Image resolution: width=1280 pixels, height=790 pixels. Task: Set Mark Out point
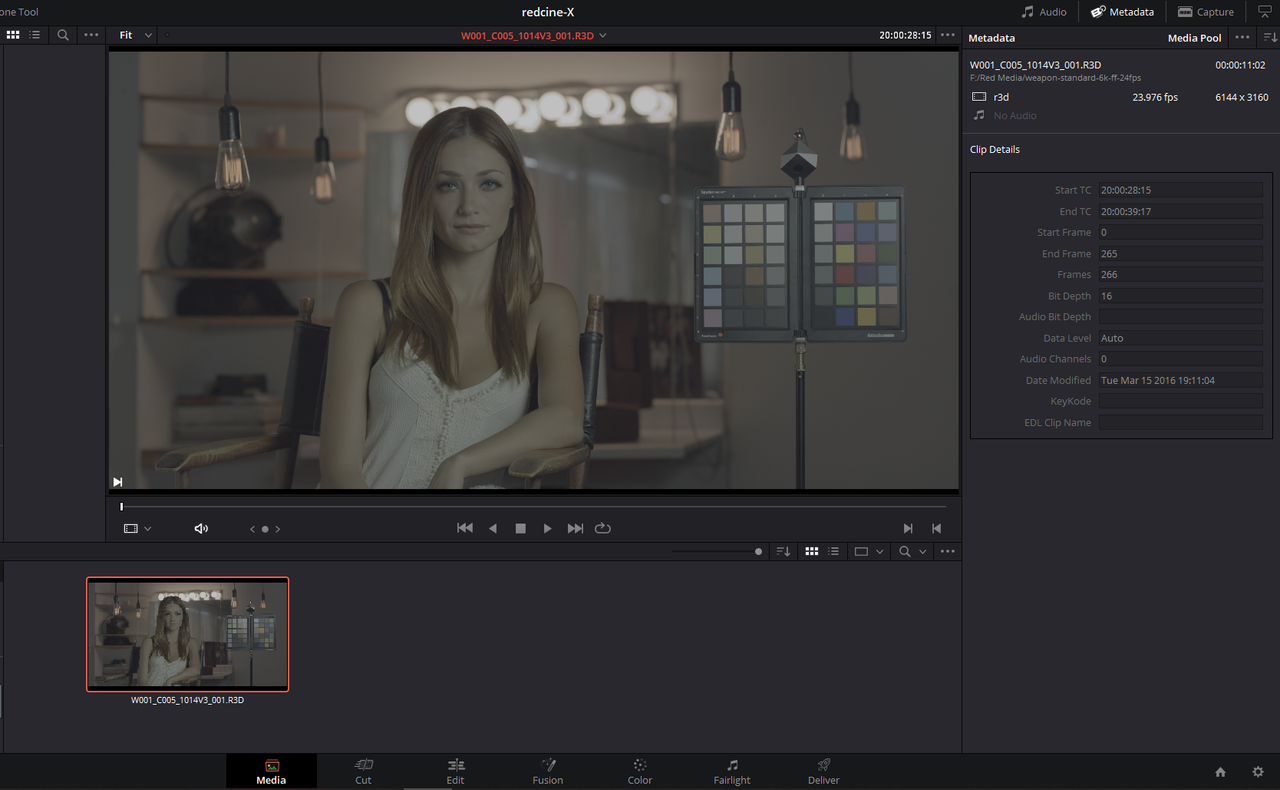click(936, 528)
